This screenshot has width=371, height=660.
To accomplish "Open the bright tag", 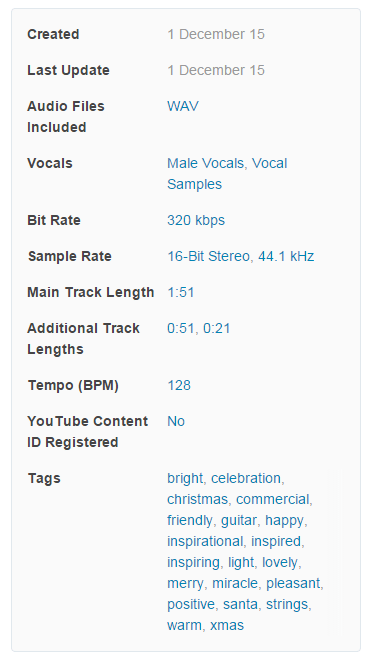I will [185, 479].
